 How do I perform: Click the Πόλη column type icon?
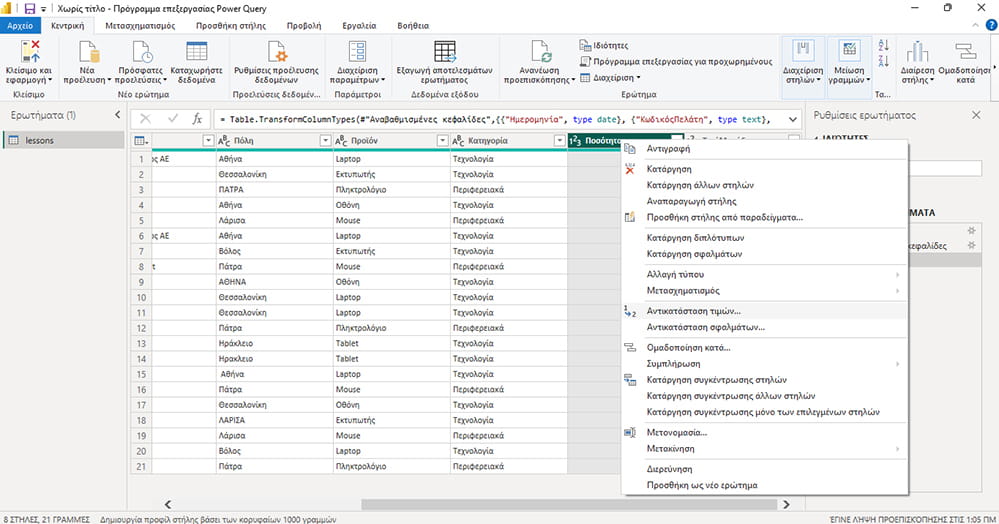[x=224, y=140]
